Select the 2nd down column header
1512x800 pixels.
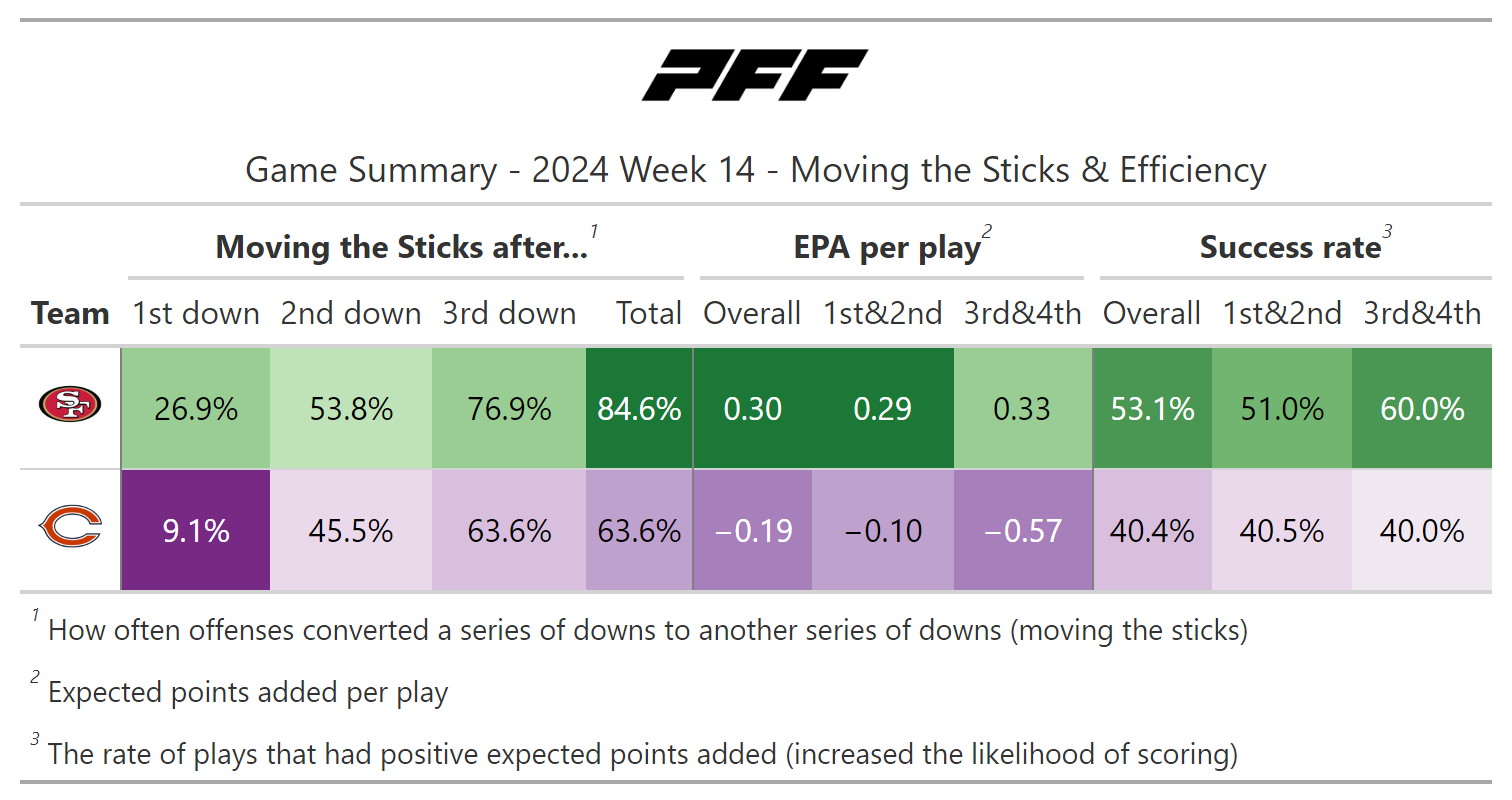[x=351, y=313]
